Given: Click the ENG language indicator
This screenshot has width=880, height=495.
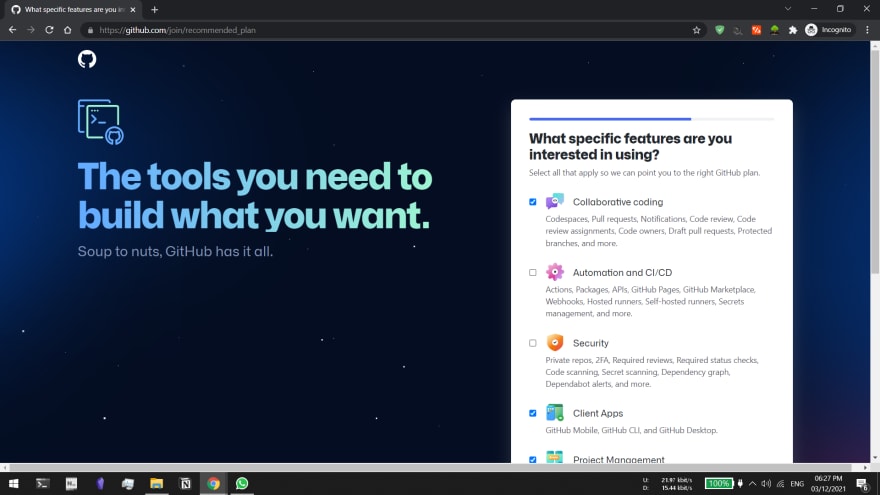Looking at the screenshot, I should [x=797, y=483].
